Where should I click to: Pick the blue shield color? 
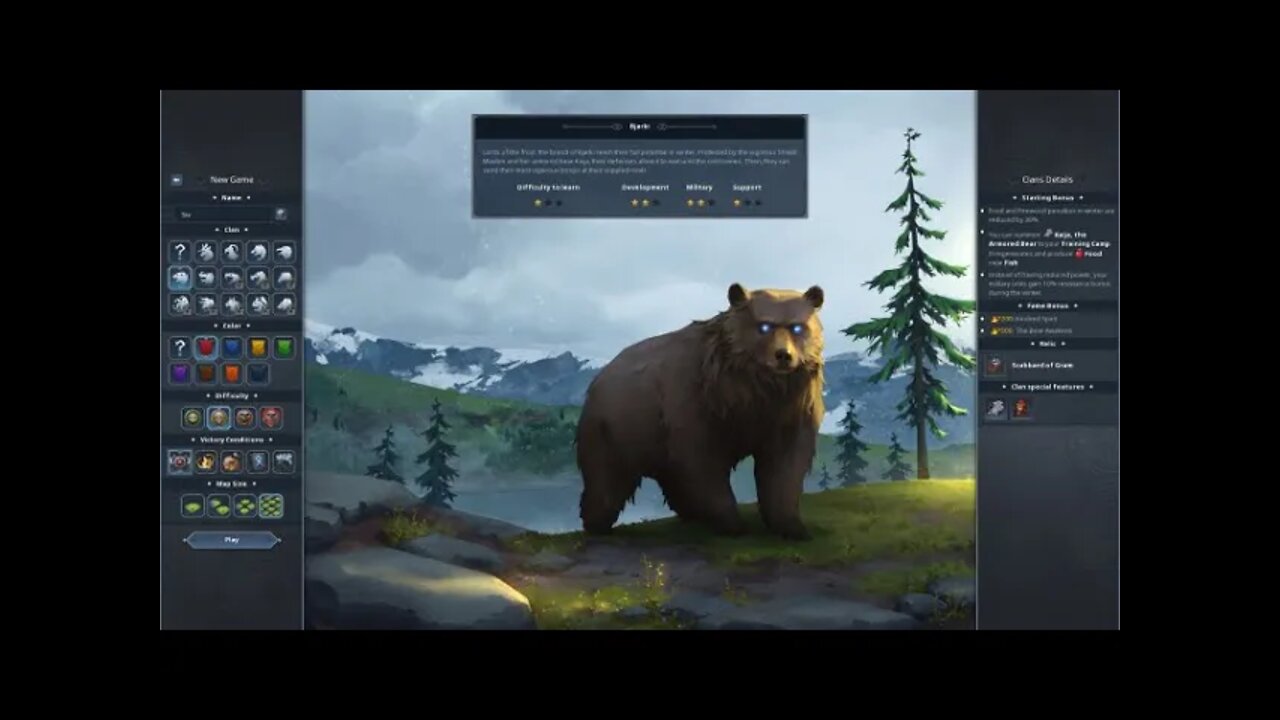pos(232,347)
